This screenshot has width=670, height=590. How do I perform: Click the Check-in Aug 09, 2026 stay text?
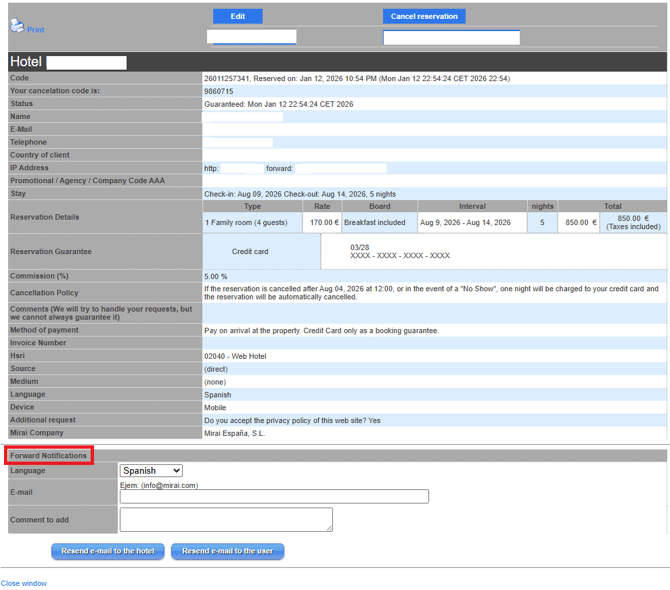click(300, 194)
